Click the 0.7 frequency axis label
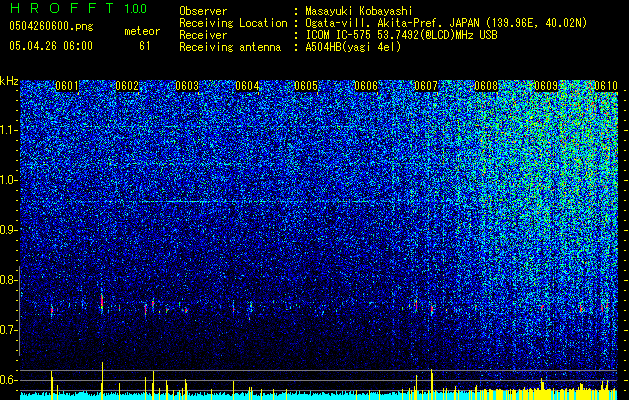 [x=8, y=330]
